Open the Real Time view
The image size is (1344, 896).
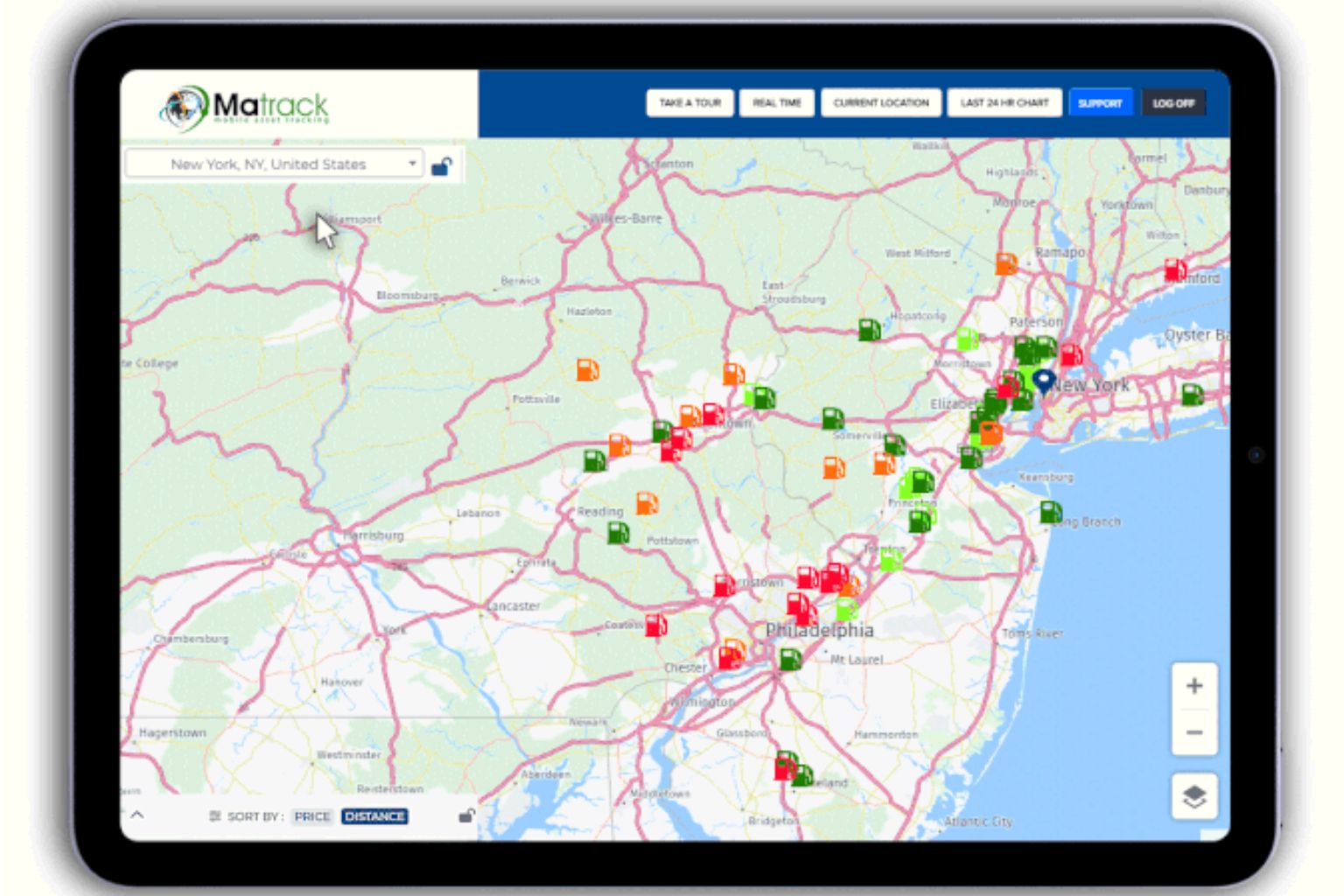(x=776, y=103)
